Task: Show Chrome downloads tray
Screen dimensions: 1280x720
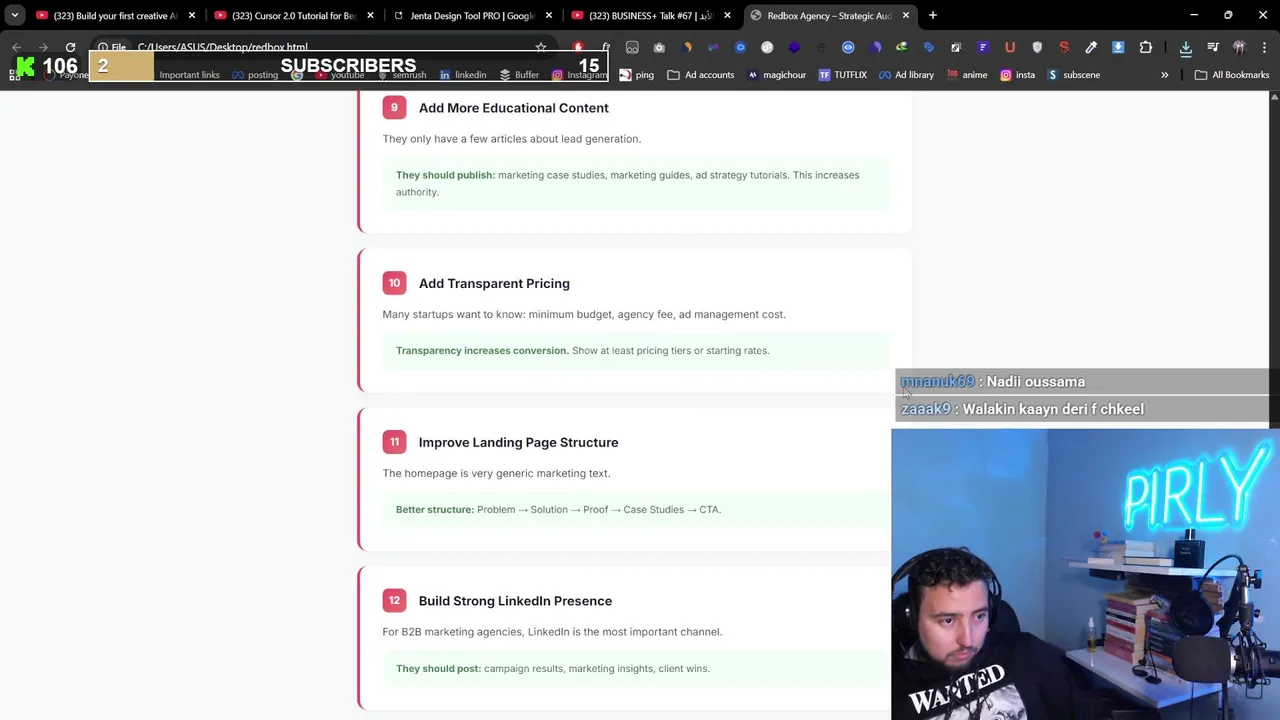Action: click(x=1186, y=47)
